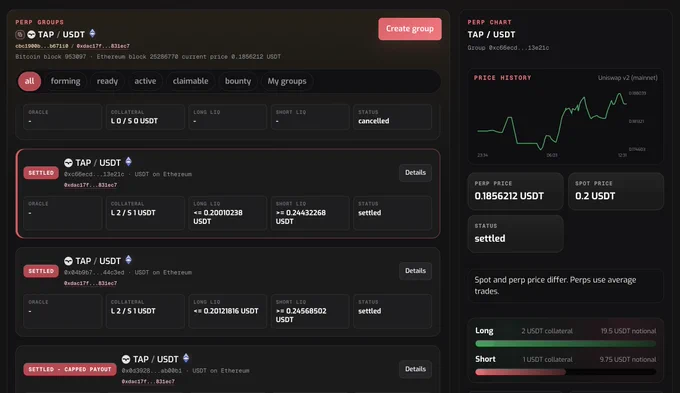Viewport: 680px width, 393px height.
Task: Click '9.75 USDT notional' short value
Action: tap(628, 360)
